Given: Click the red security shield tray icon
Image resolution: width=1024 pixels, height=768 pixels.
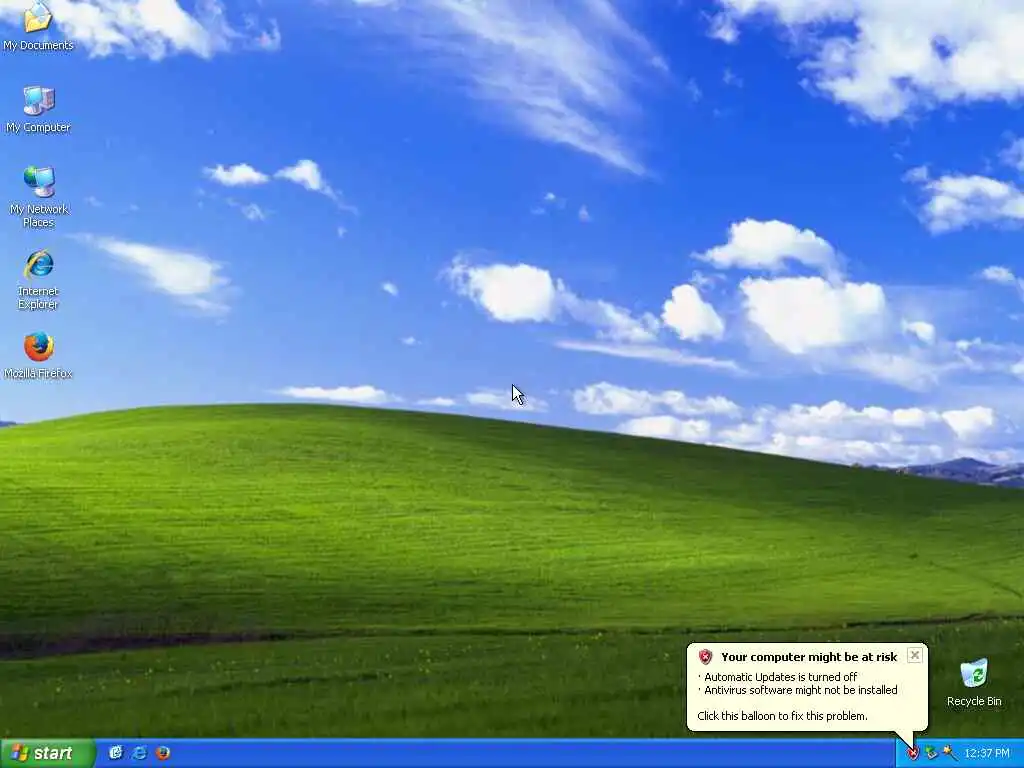Looking at the screenshot, I should (912, 754).
